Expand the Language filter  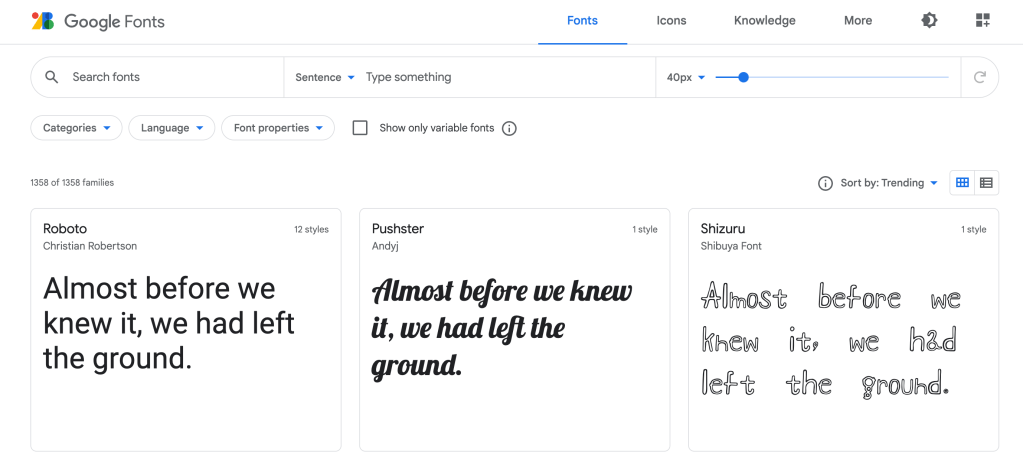[171, 128]
